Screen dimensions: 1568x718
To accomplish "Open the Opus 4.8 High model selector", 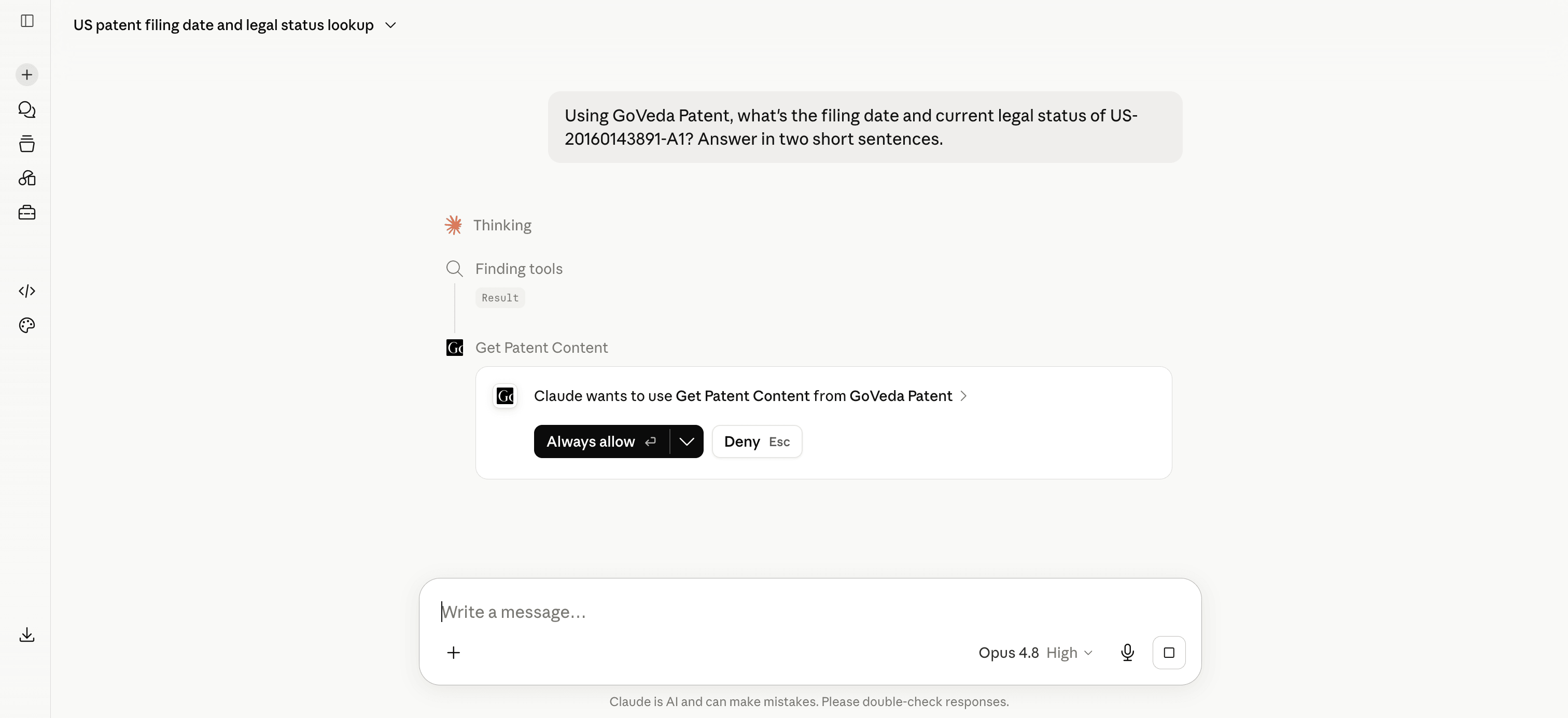I will tap(1035, 653).
